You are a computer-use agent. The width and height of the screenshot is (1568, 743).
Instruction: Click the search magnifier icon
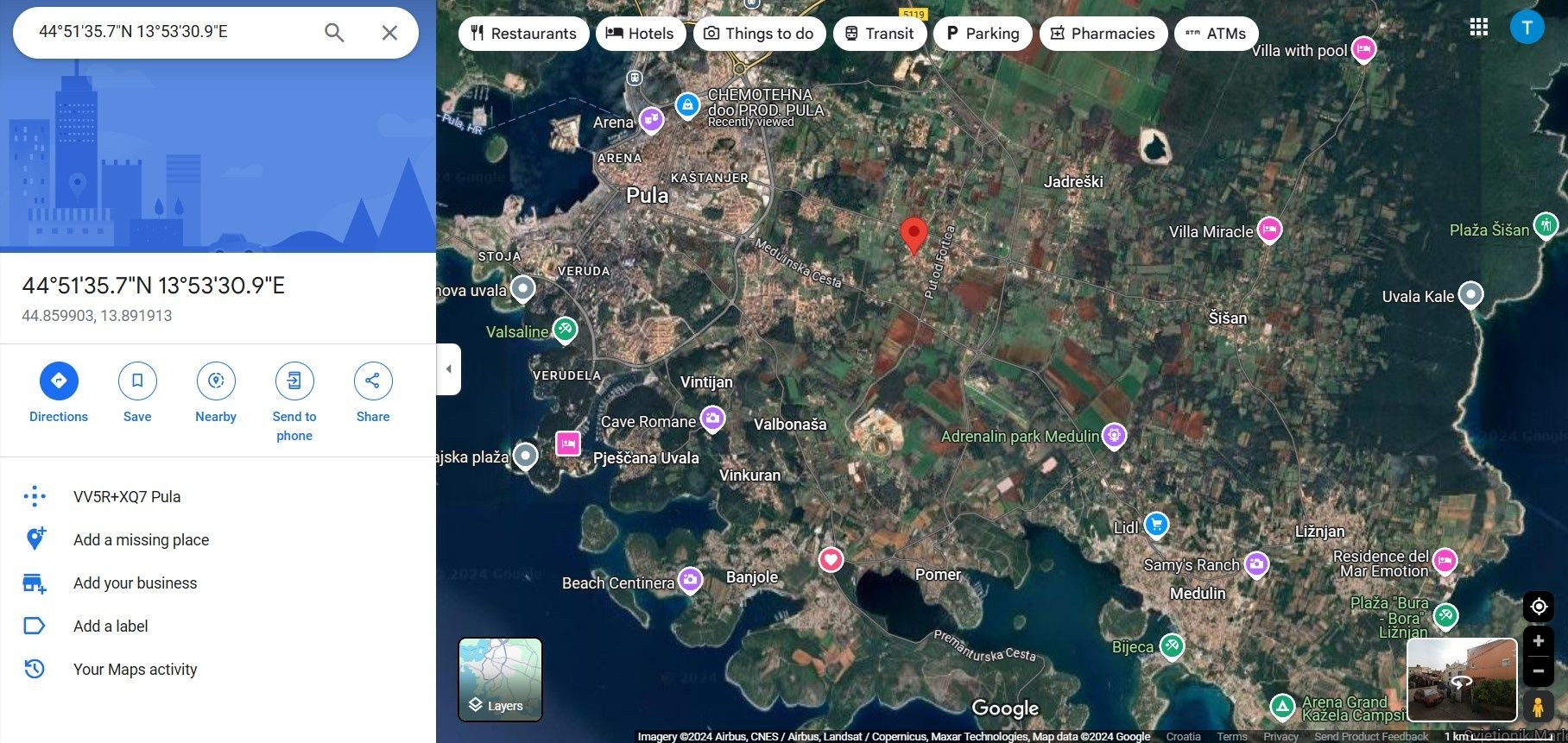[334, 33]
